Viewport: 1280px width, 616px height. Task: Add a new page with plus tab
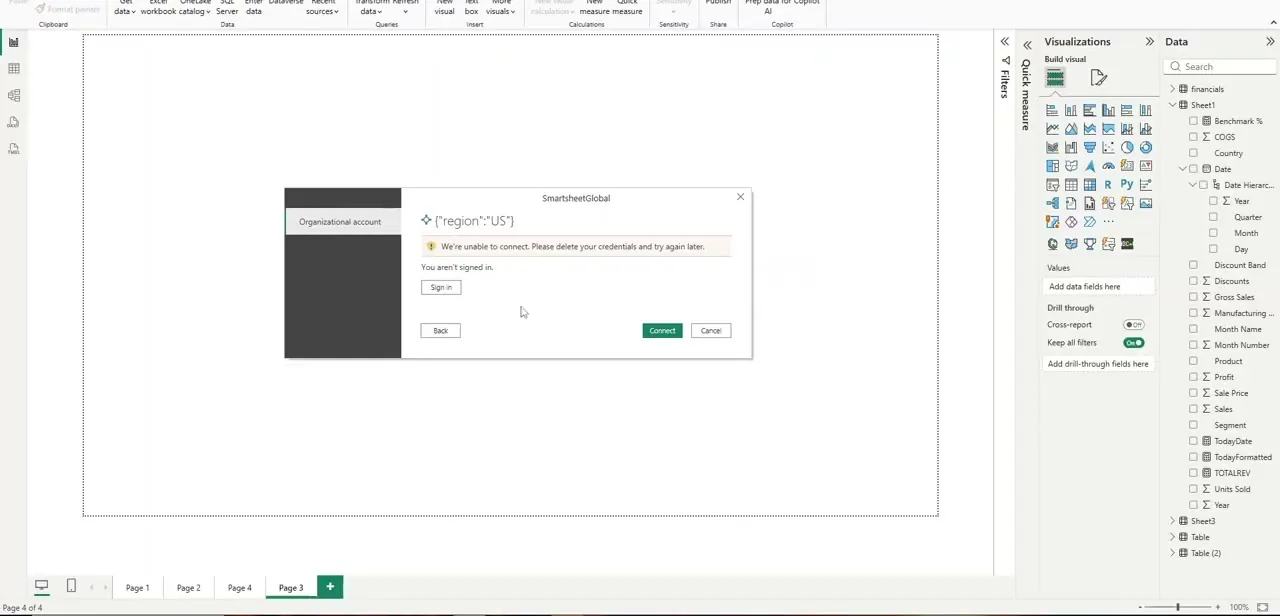tap(330, 587)
